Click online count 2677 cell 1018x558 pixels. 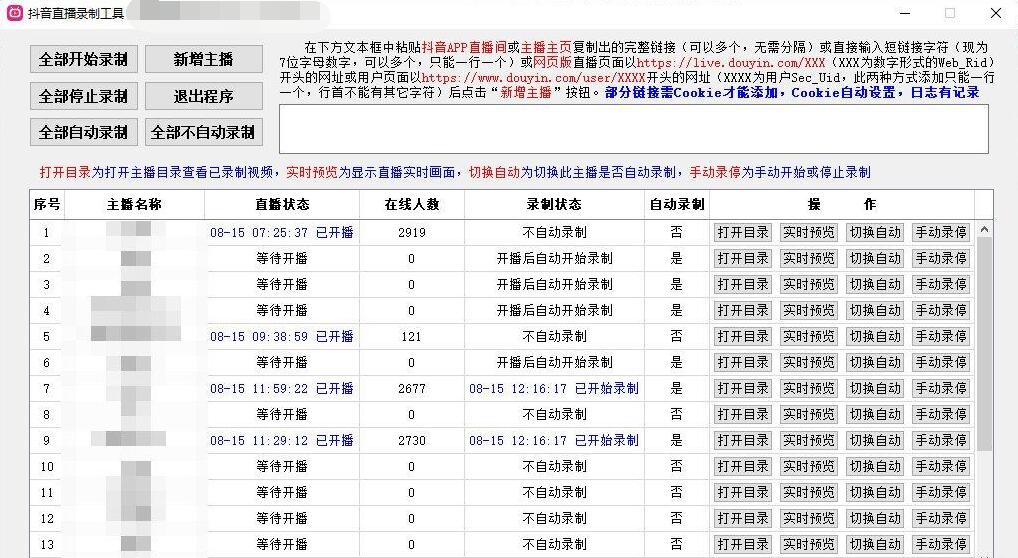[412, 388]
